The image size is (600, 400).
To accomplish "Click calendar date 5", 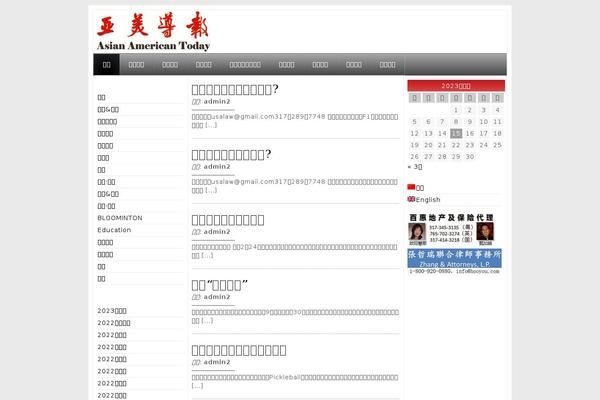I will tap(414, 122).
